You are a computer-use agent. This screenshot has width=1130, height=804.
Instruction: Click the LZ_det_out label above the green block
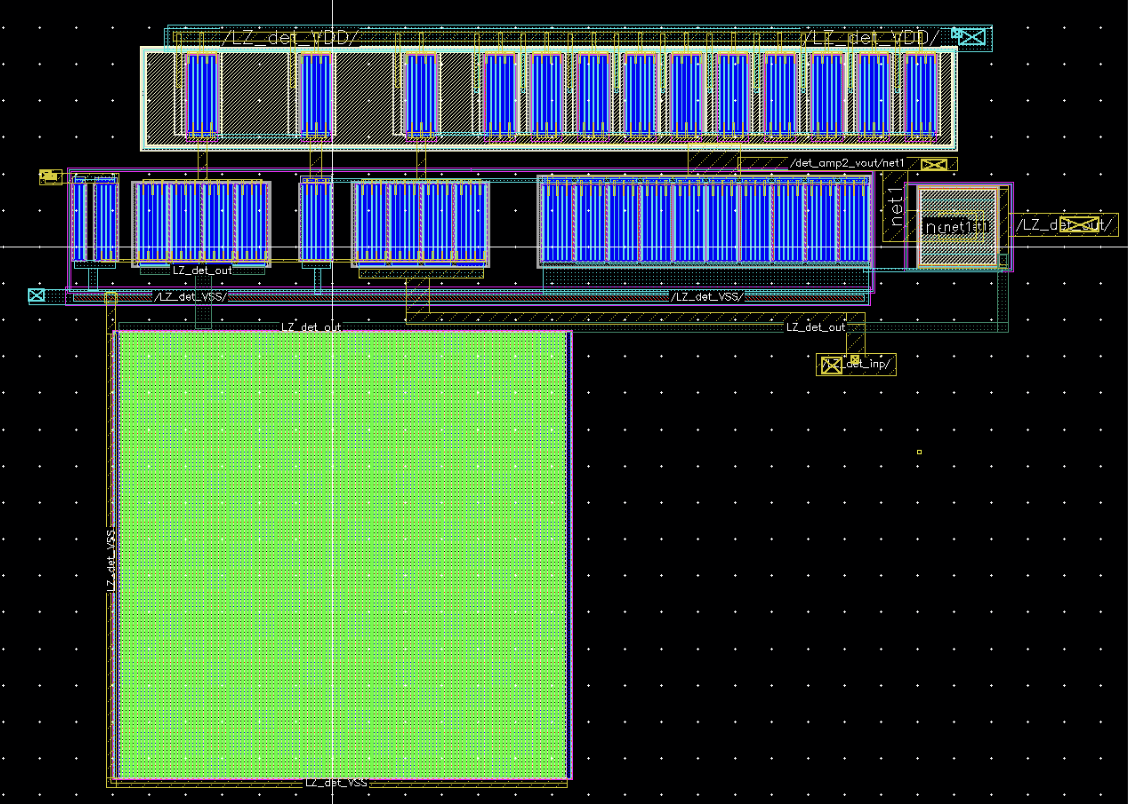pyautogui.click(x=311, y=327)
